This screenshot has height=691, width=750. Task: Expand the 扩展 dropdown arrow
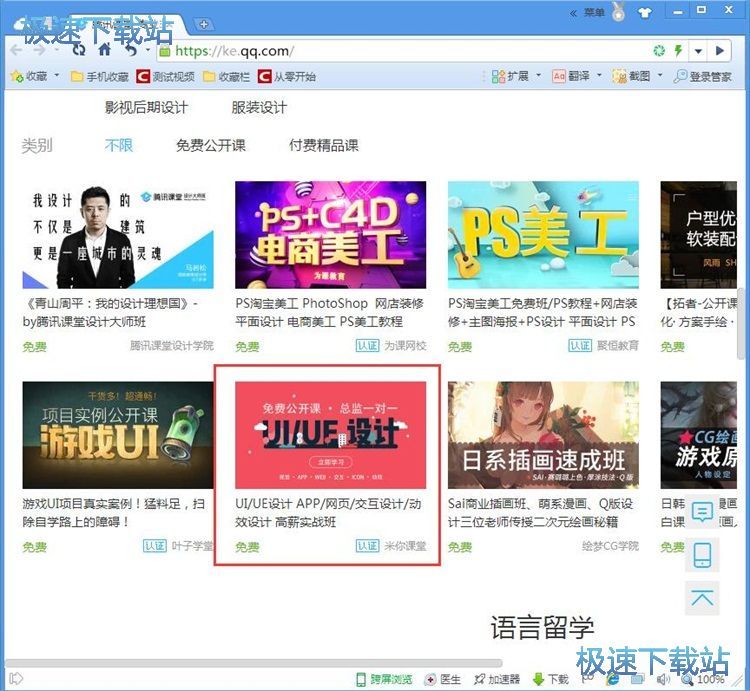[x=539, y=75]
